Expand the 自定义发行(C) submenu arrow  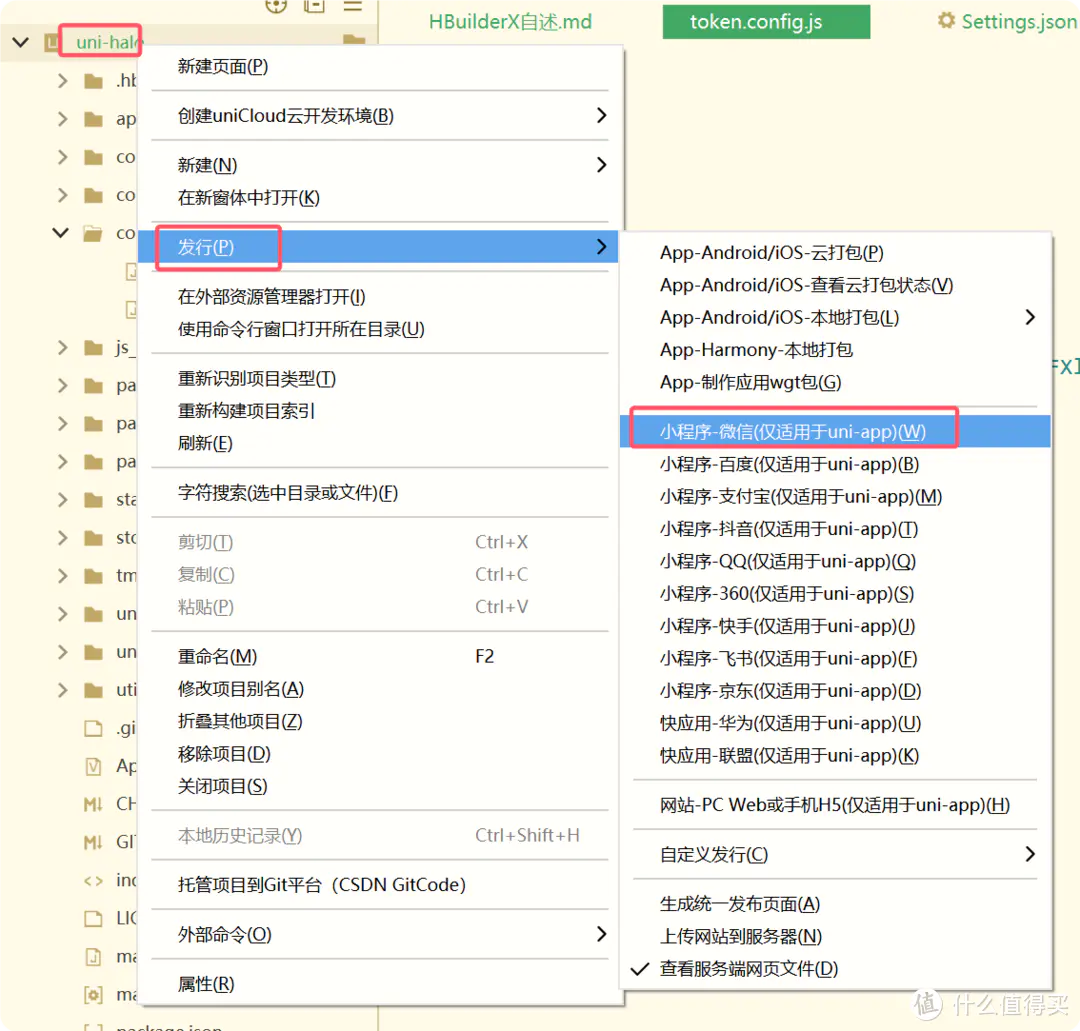[x=1030, y=854]
